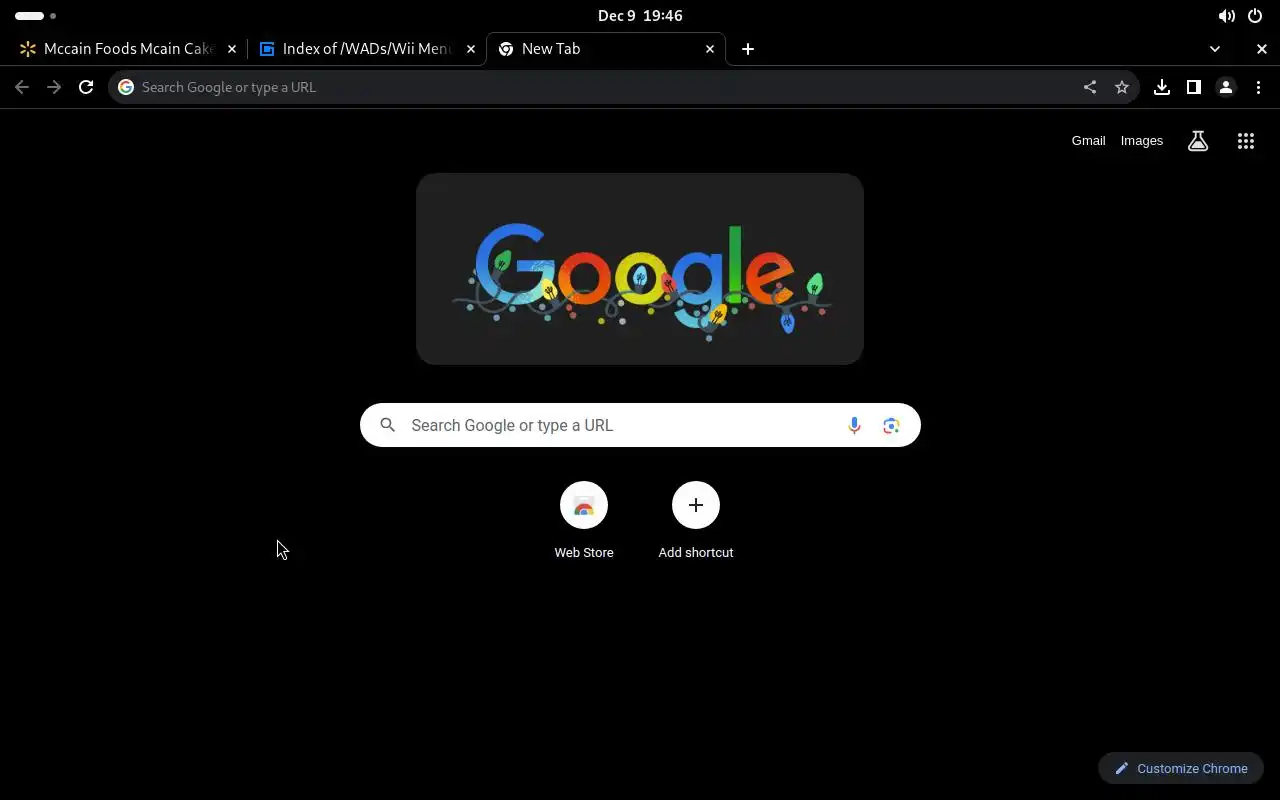
Task: Bookmark this tab with the star icon
Action: (1122, 87)
